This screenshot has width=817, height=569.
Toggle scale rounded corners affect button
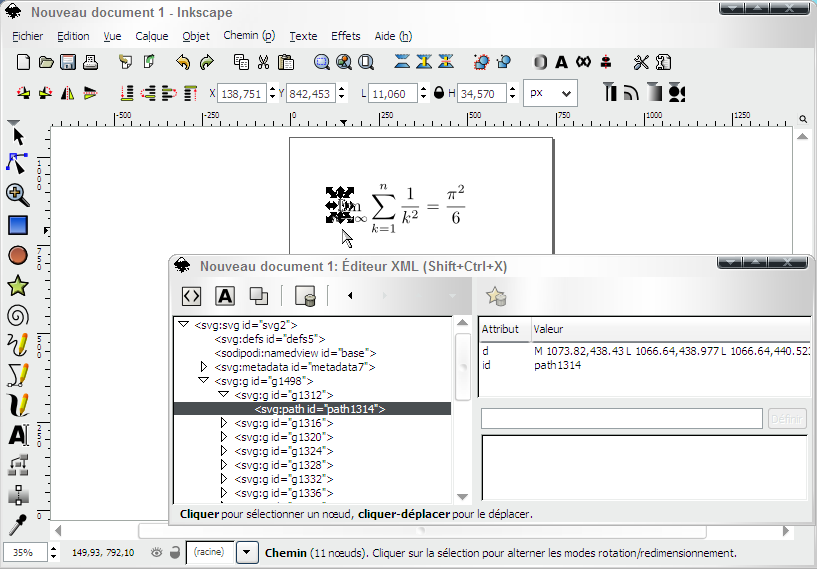[632, 93]
